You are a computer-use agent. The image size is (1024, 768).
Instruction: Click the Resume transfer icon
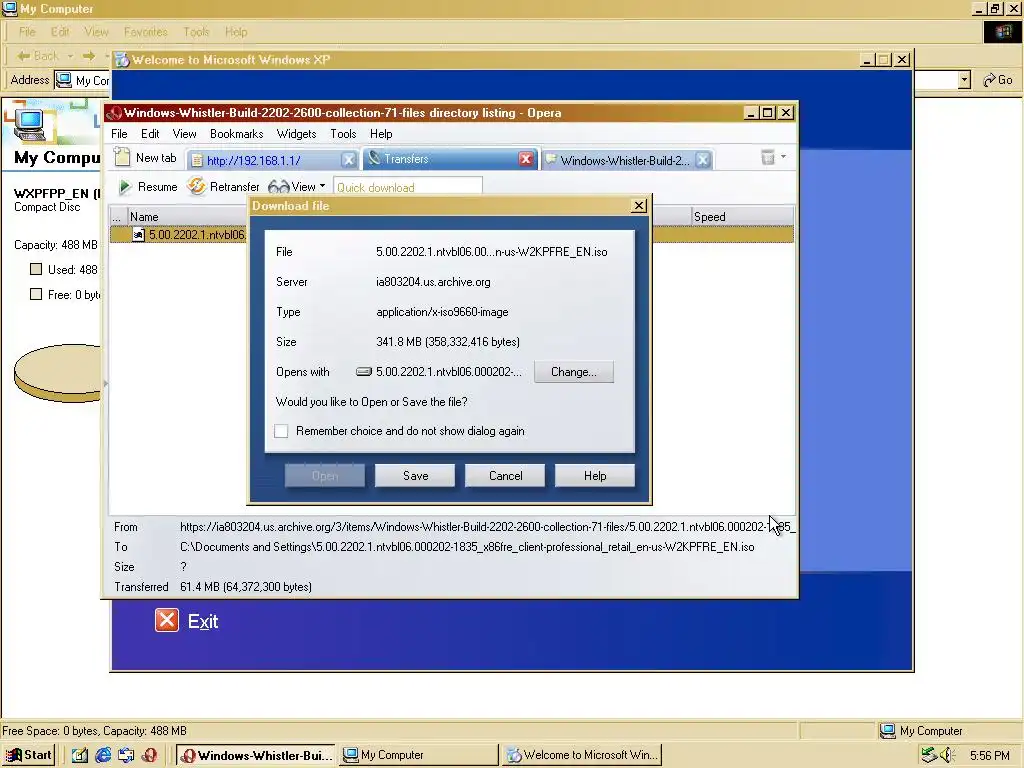[x=124, y=187]
